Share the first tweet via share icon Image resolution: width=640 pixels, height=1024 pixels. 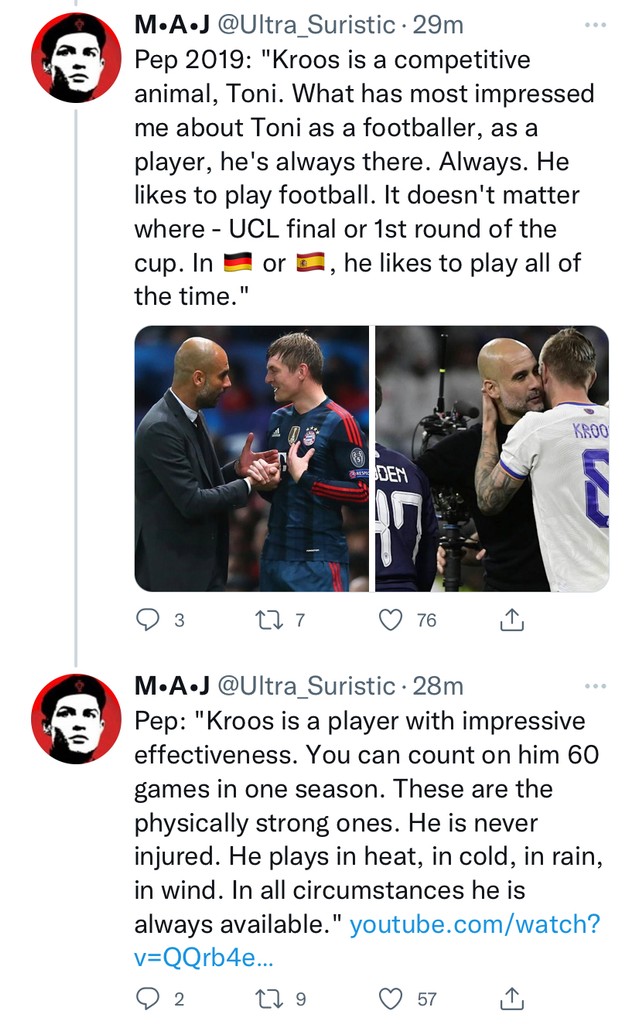point(512,619)
